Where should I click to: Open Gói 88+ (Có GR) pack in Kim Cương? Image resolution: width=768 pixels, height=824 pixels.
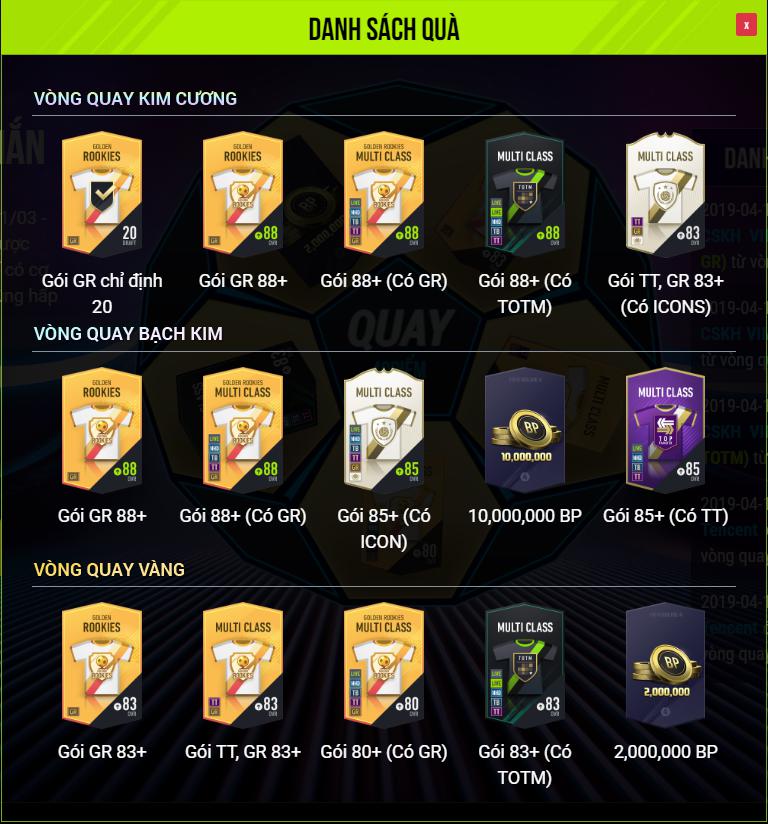[384, 193]
